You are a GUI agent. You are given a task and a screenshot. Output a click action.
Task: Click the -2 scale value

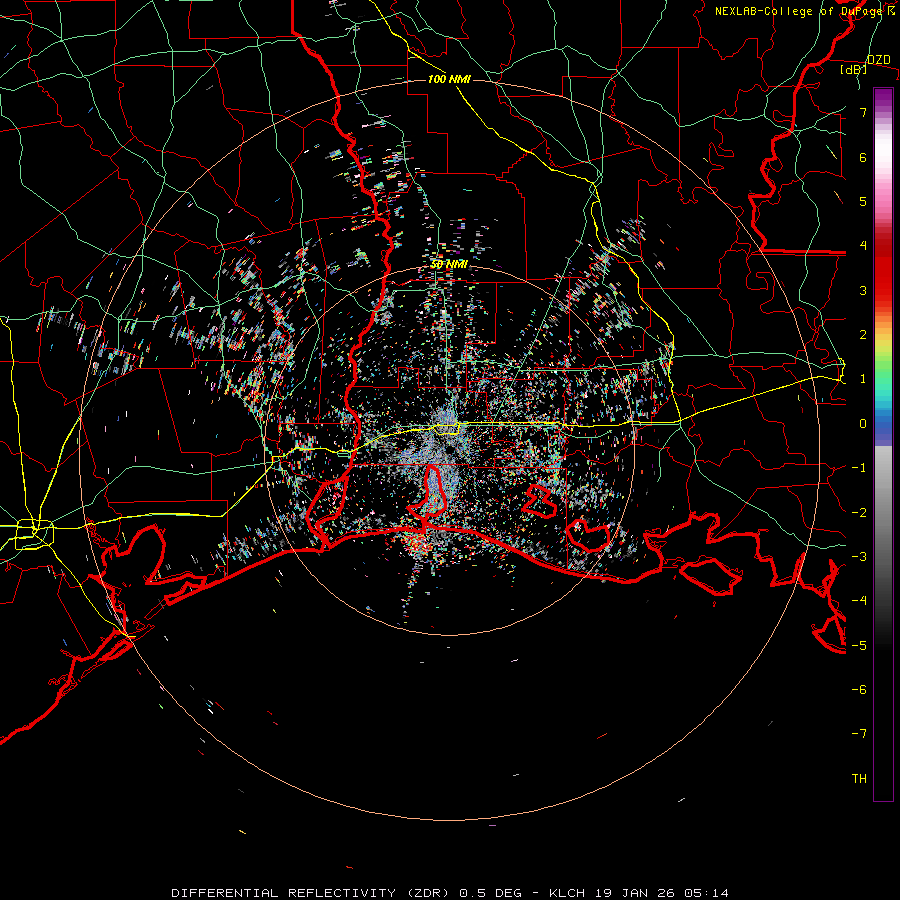[x=859, y=513]
